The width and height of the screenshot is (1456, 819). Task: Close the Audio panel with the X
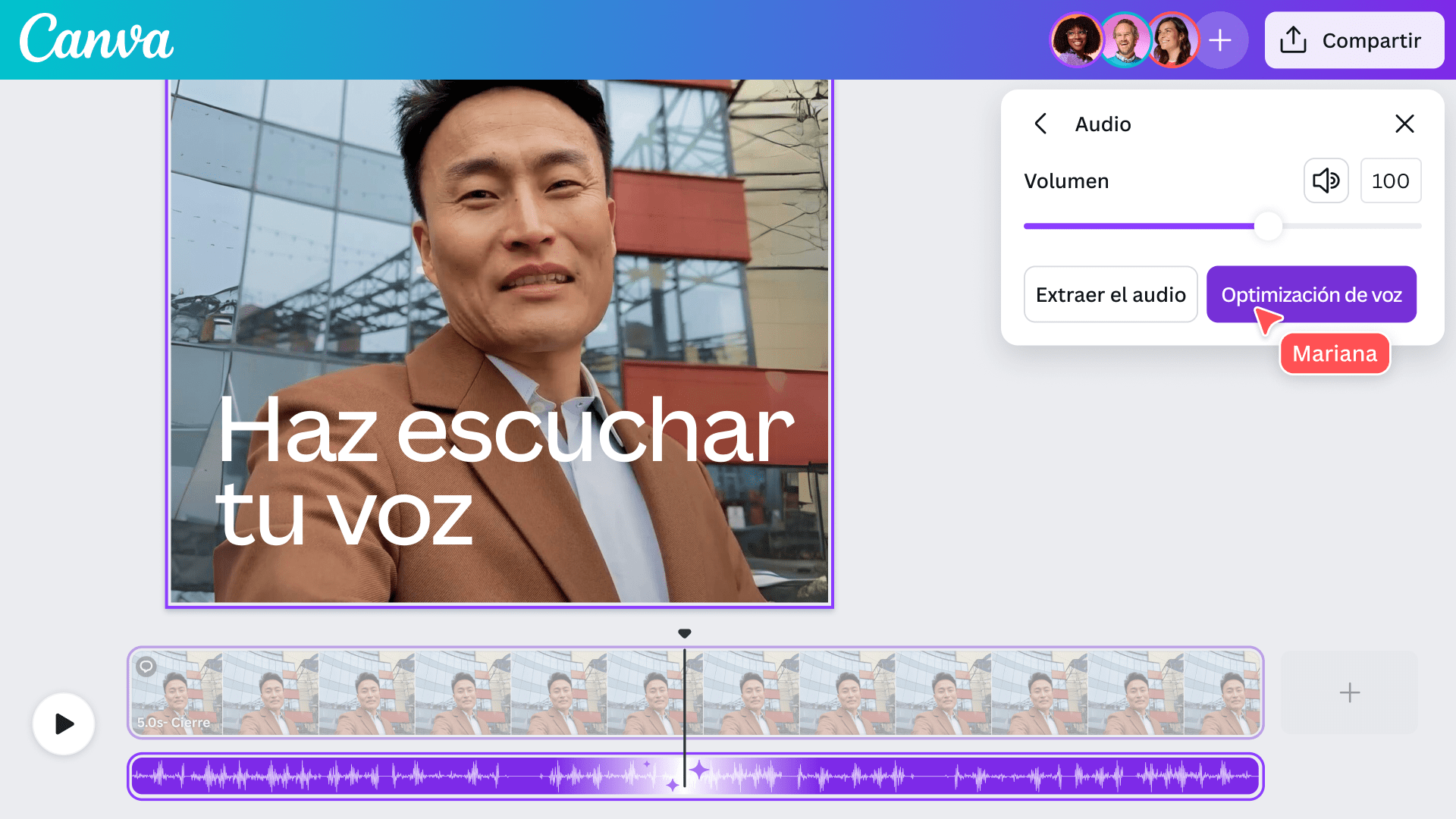(x=1404, y=124)
